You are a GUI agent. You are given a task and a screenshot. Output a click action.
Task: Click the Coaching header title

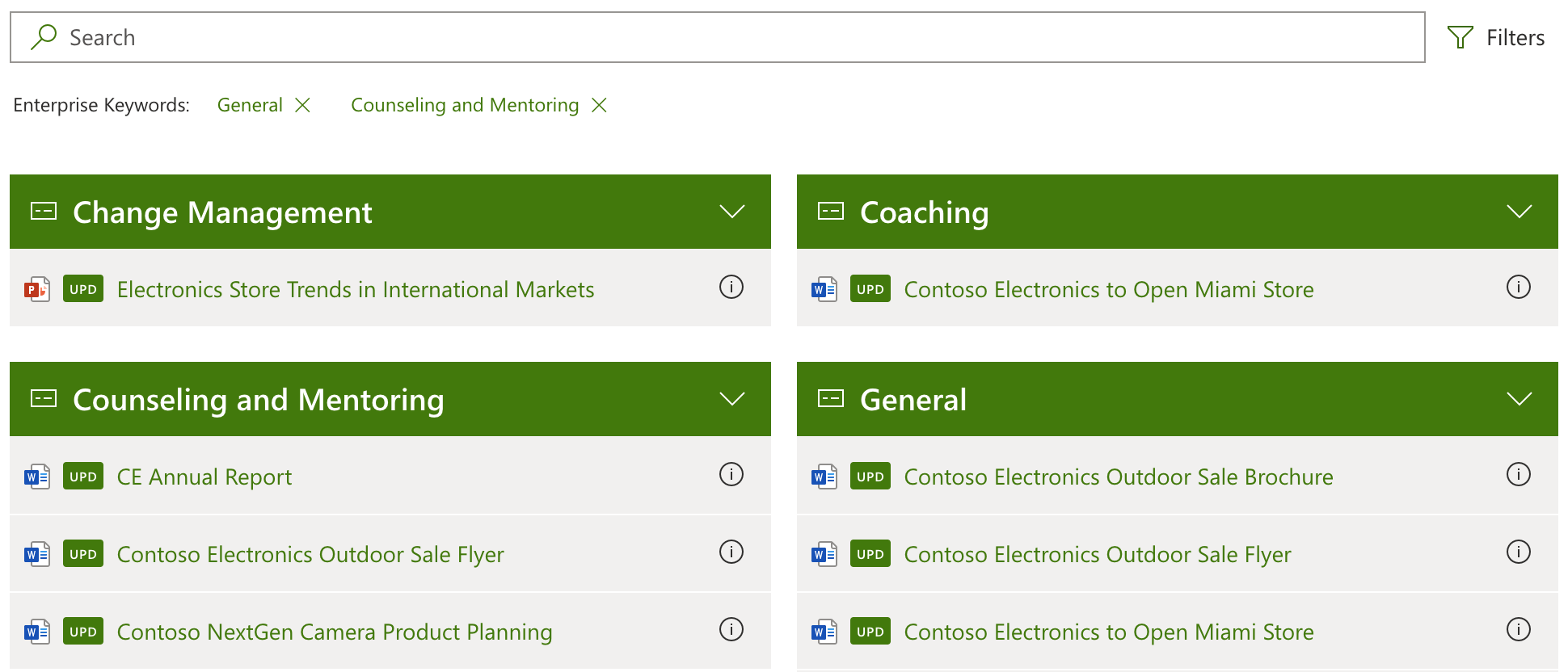pos(924,212)
